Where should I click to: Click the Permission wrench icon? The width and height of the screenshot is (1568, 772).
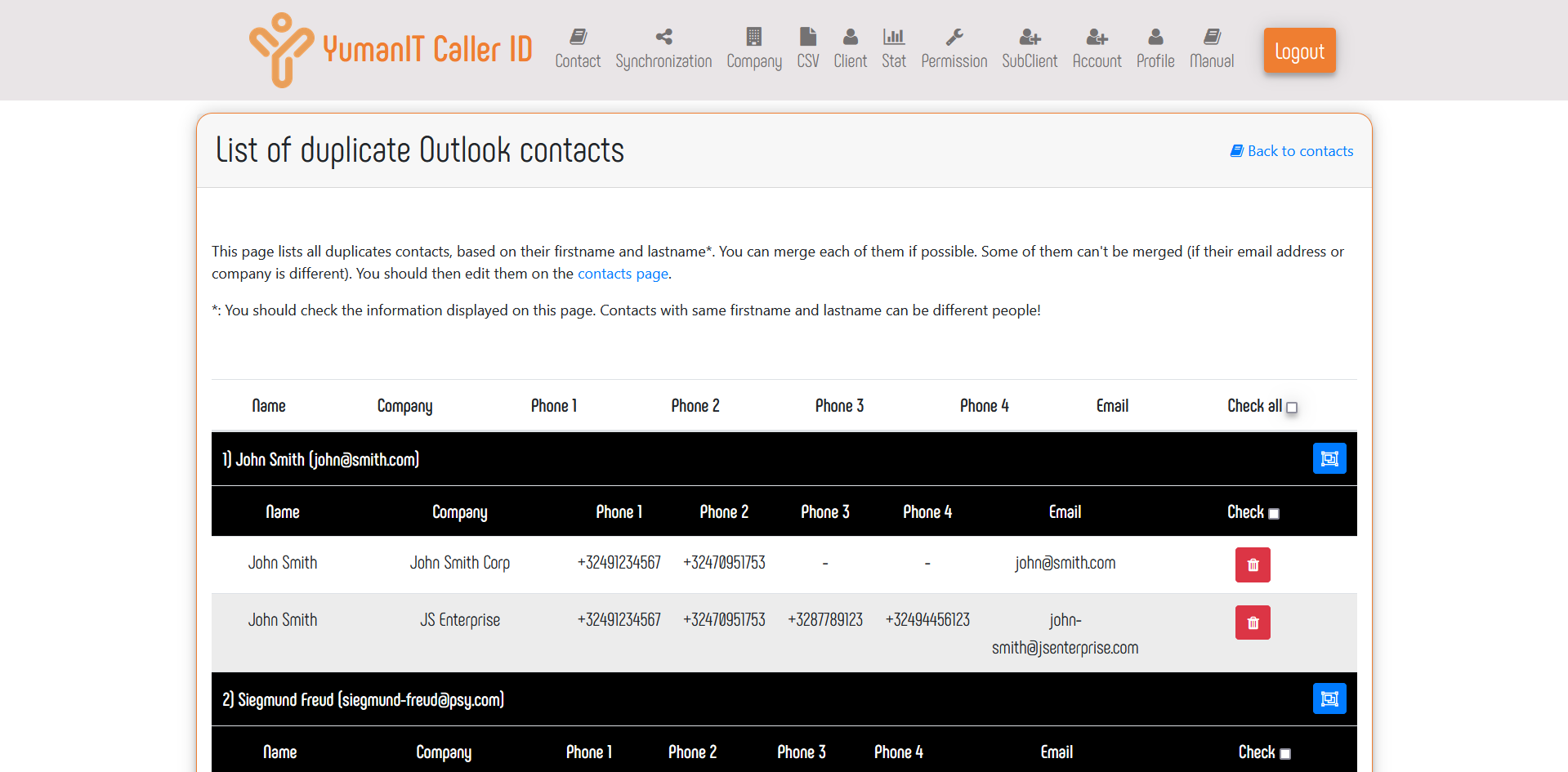tap(954, 37)
